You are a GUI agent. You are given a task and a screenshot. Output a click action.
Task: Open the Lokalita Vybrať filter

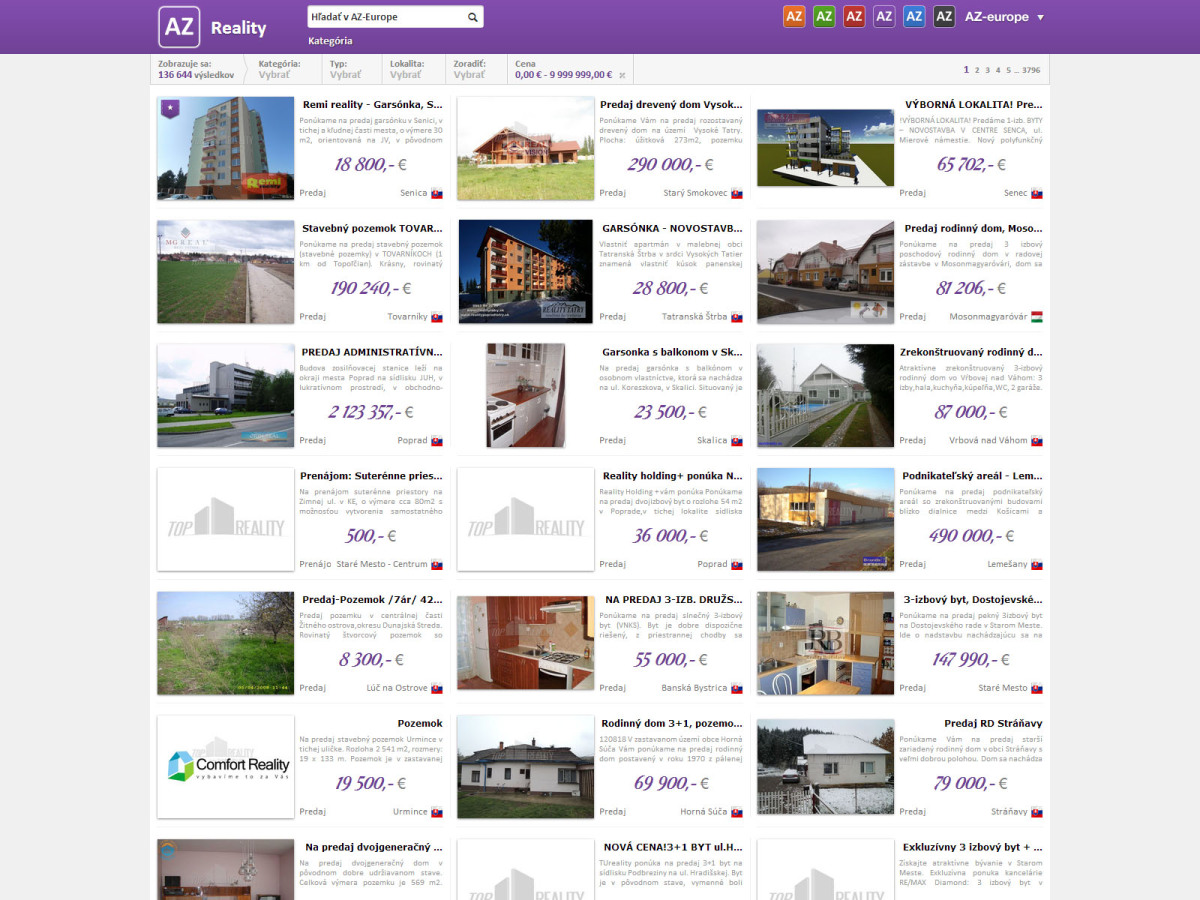[x=406, y=69]
